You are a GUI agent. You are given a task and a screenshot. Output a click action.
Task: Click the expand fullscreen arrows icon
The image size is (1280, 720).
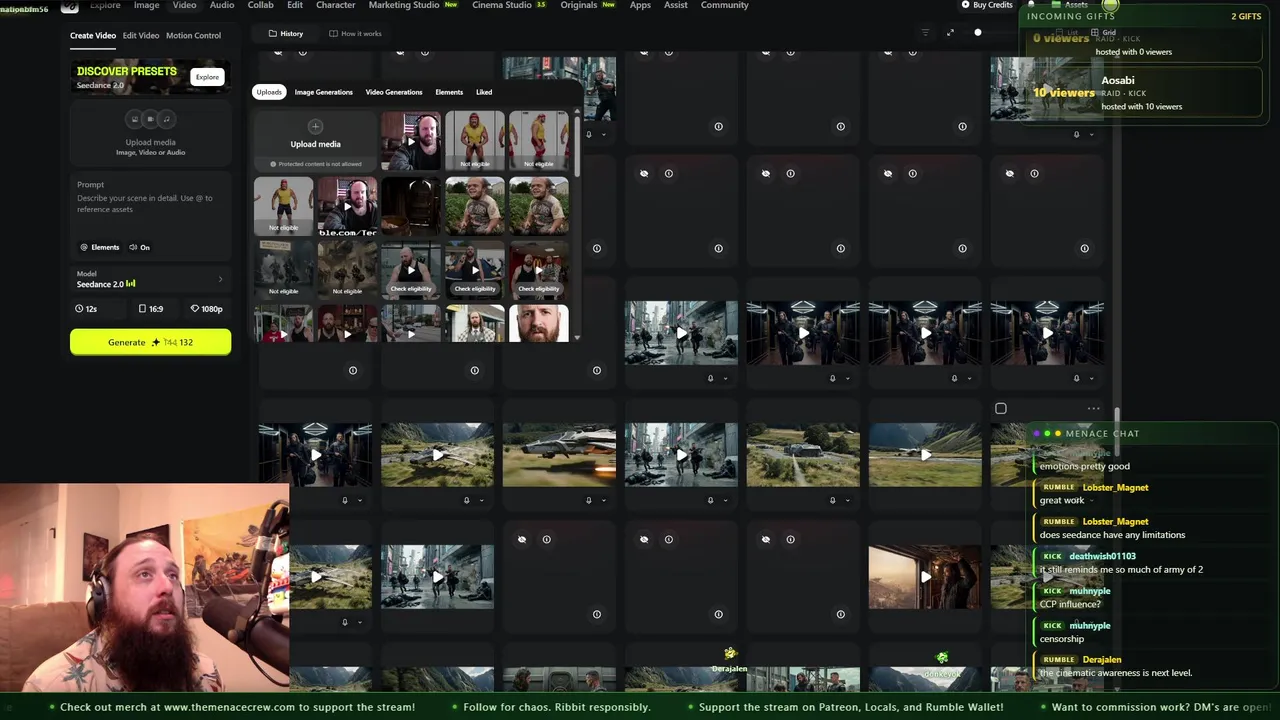click(x=950, y=33)
